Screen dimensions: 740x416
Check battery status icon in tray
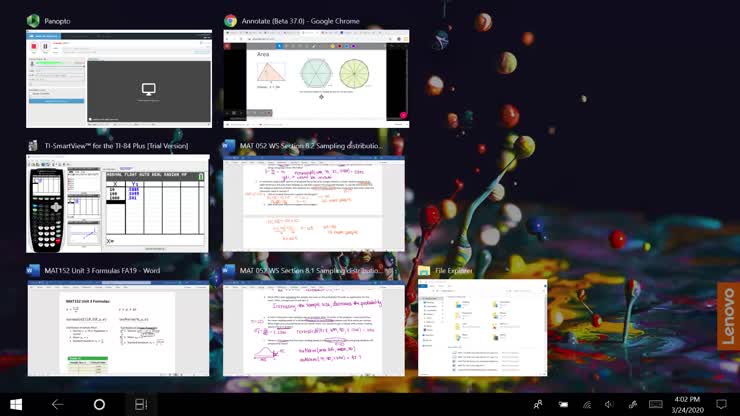(564, 404)
